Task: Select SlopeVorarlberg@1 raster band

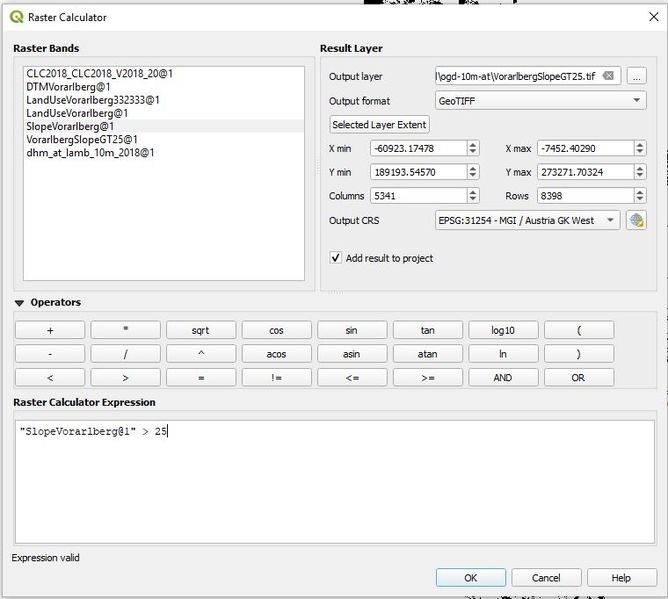Action: (70, 126)
